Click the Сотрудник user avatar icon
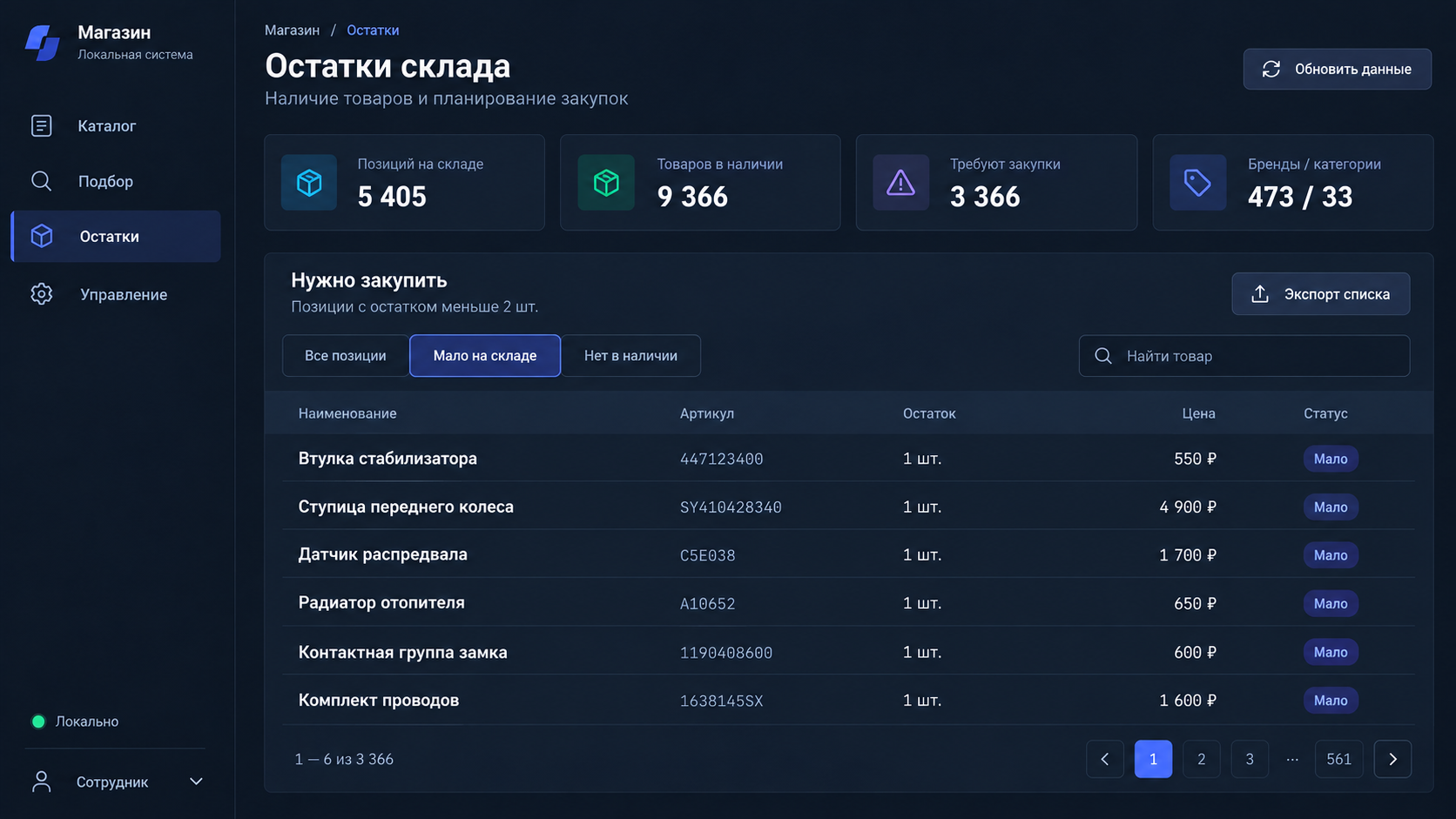Screen dimensions: 1456x819 click(41, 782)
